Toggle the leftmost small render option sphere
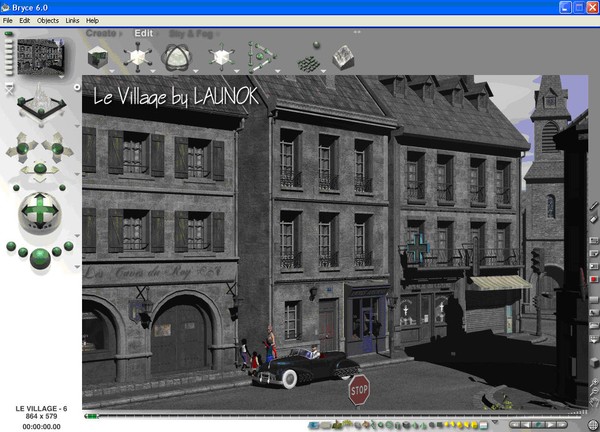This screenshot has width=600, height=432. pos(11,246)
